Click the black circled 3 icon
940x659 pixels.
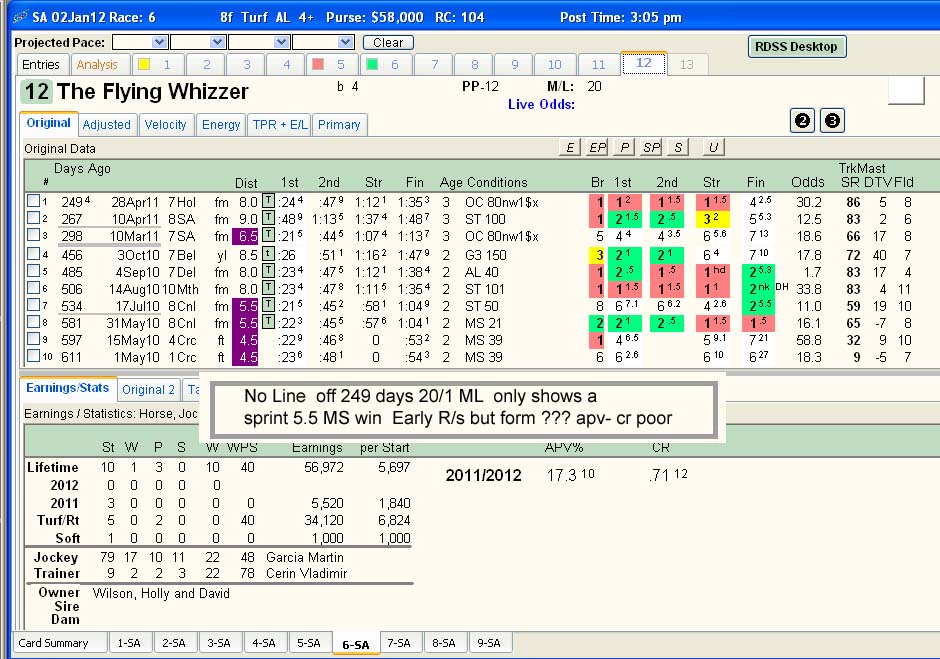832,121
